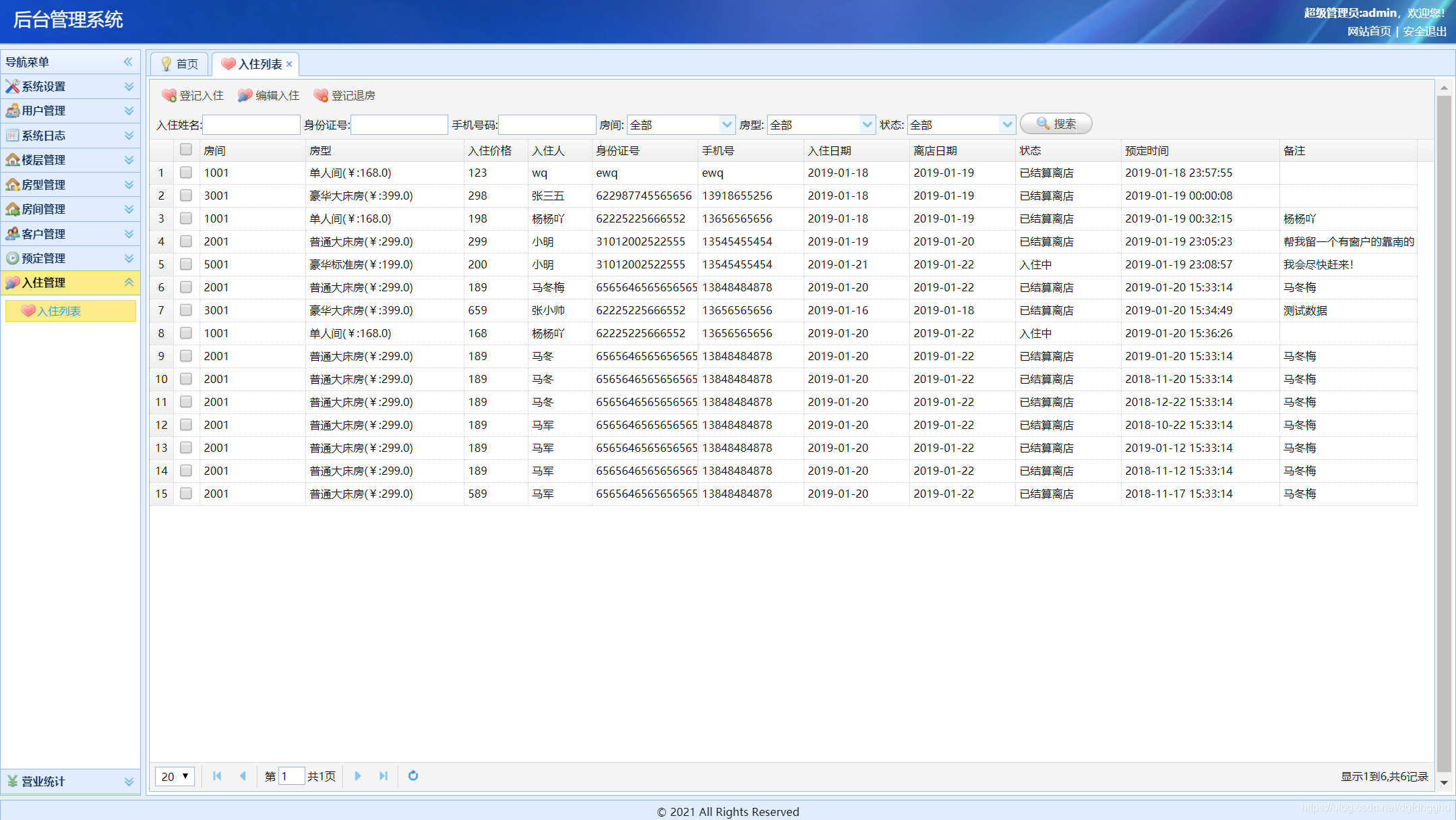Open the 房型 filter dropdown
This screenshot has height=820, width=1456.
pos(867,124)
